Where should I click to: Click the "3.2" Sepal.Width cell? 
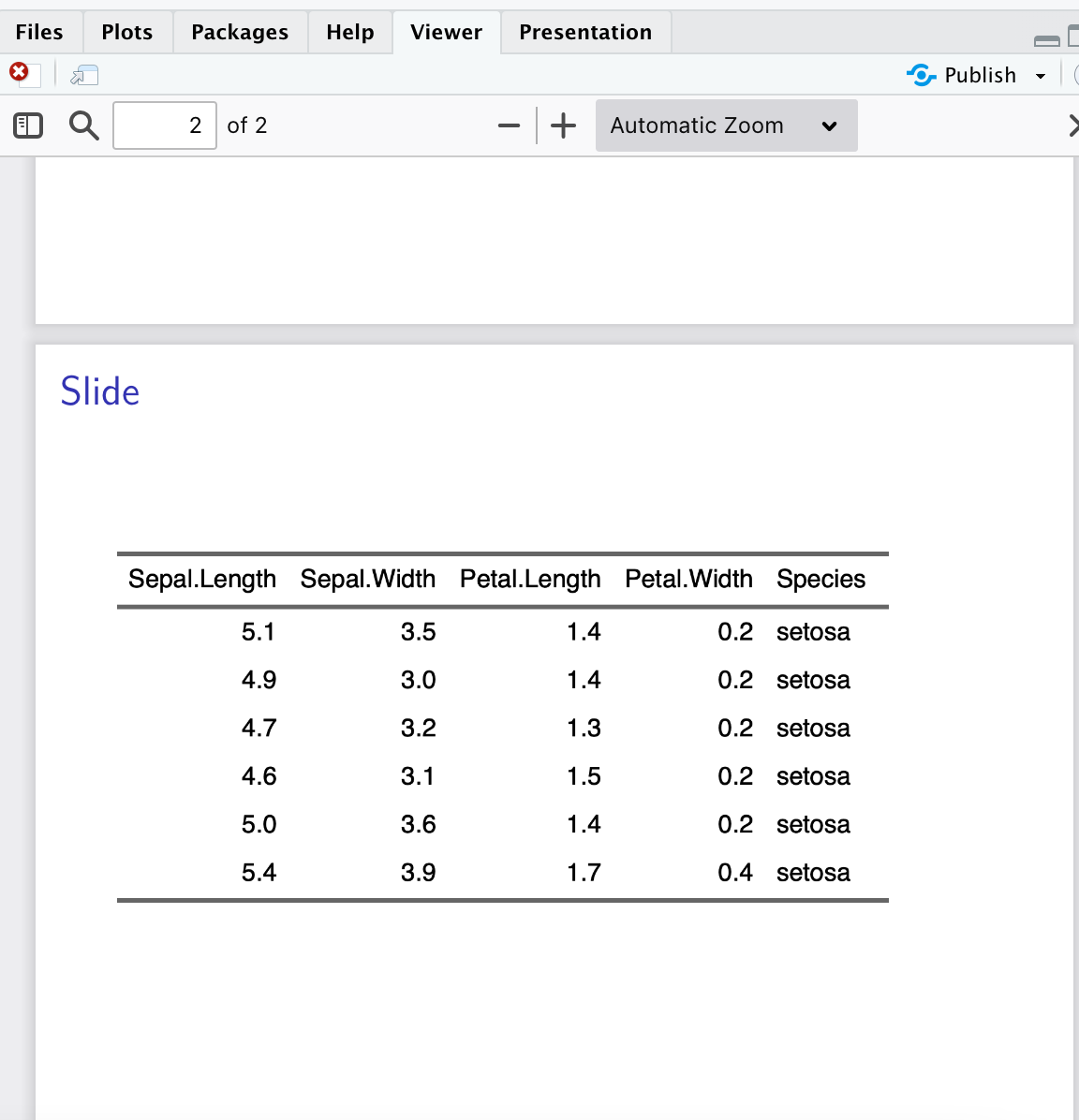point(418,729)
